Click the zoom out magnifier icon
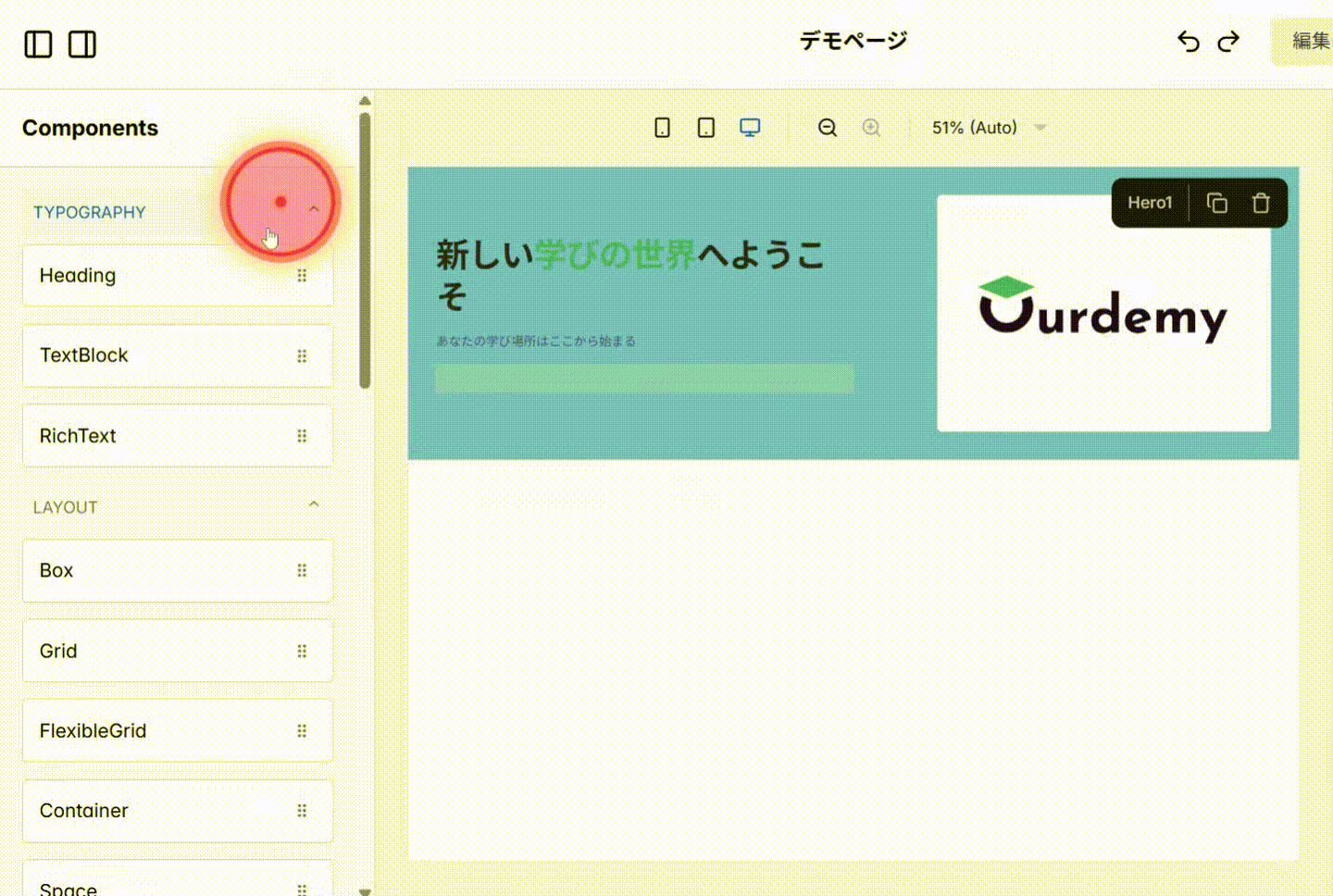This screenshot has width=1333, height=896. click(827, 127)
